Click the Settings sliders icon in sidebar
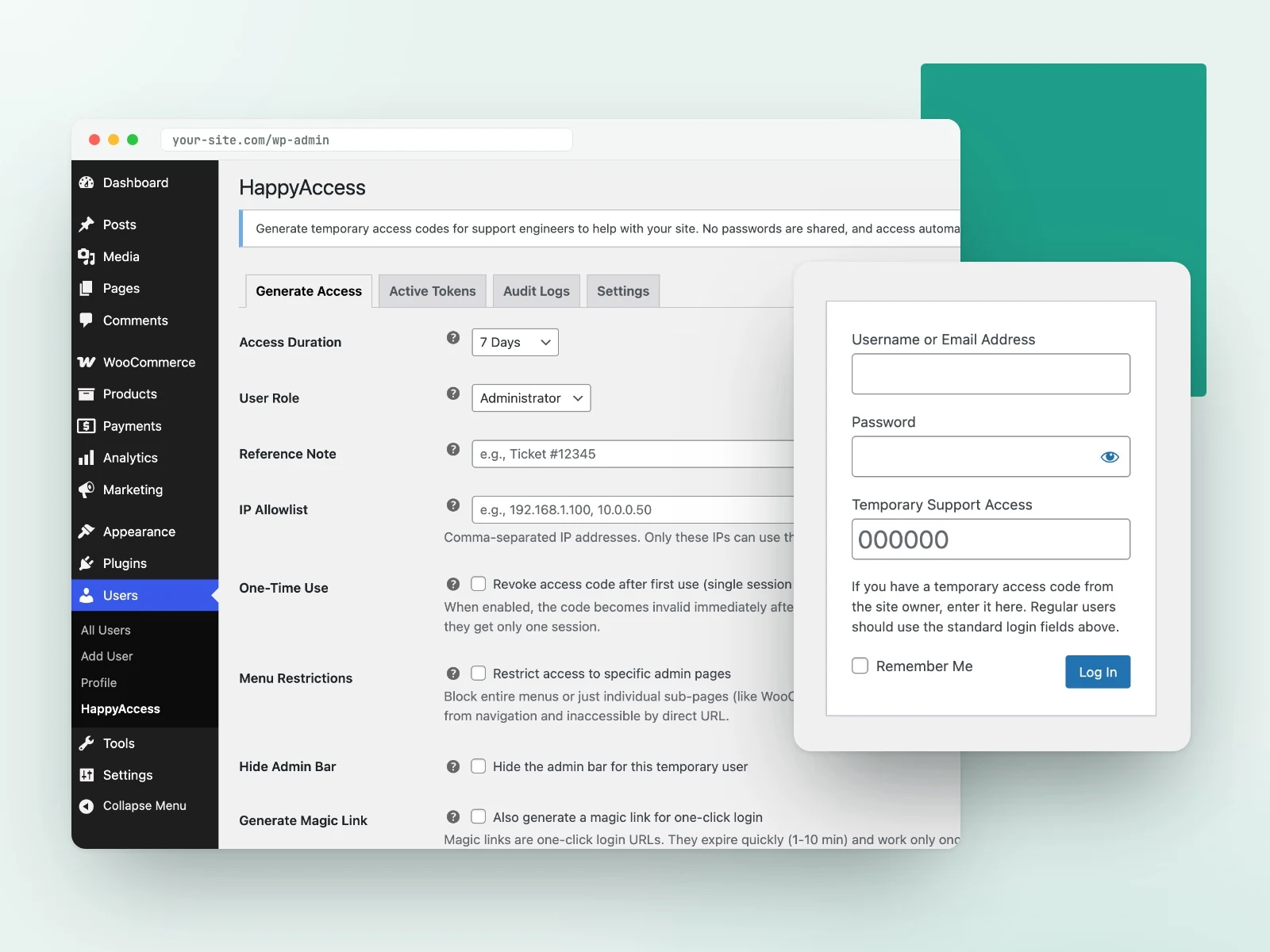 point(87,775)
